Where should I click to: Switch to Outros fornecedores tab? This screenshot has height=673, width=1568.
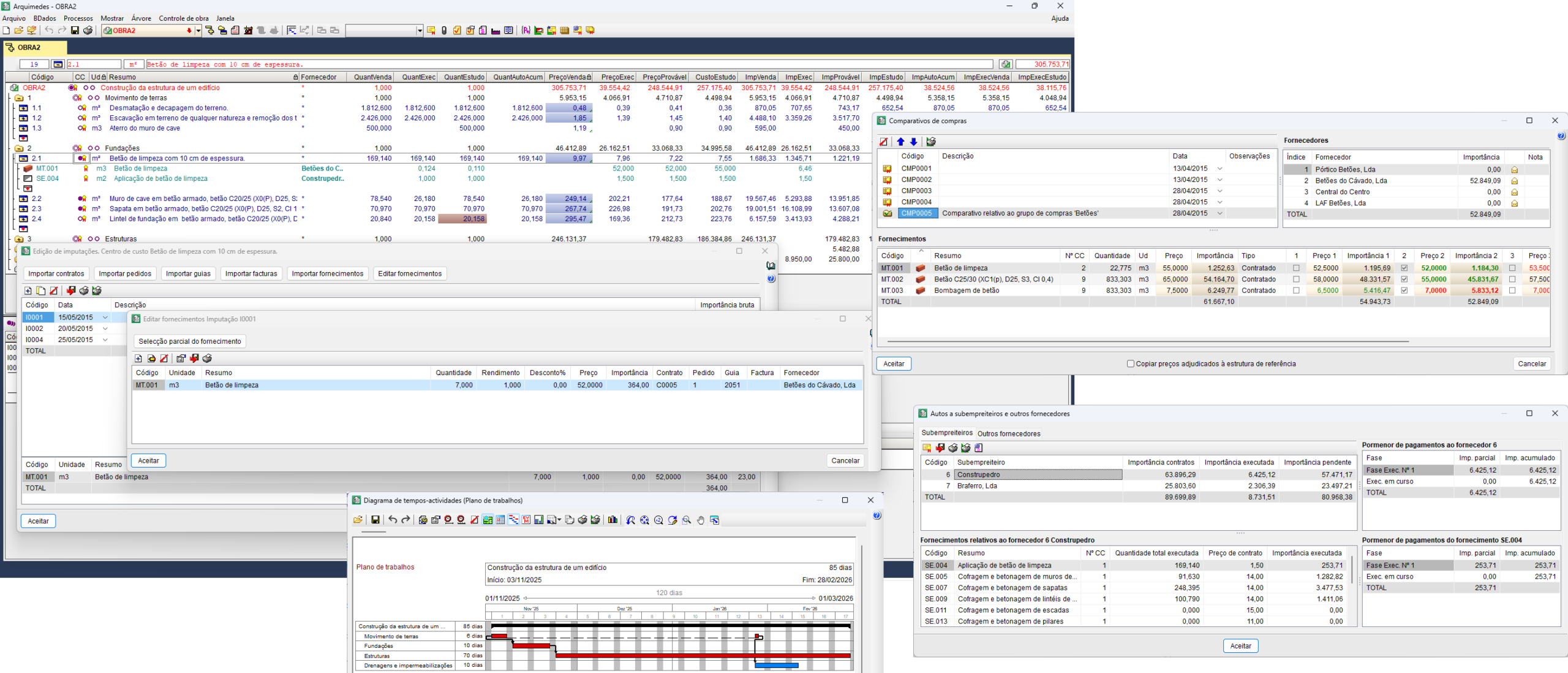click(x=1008, y=433)
